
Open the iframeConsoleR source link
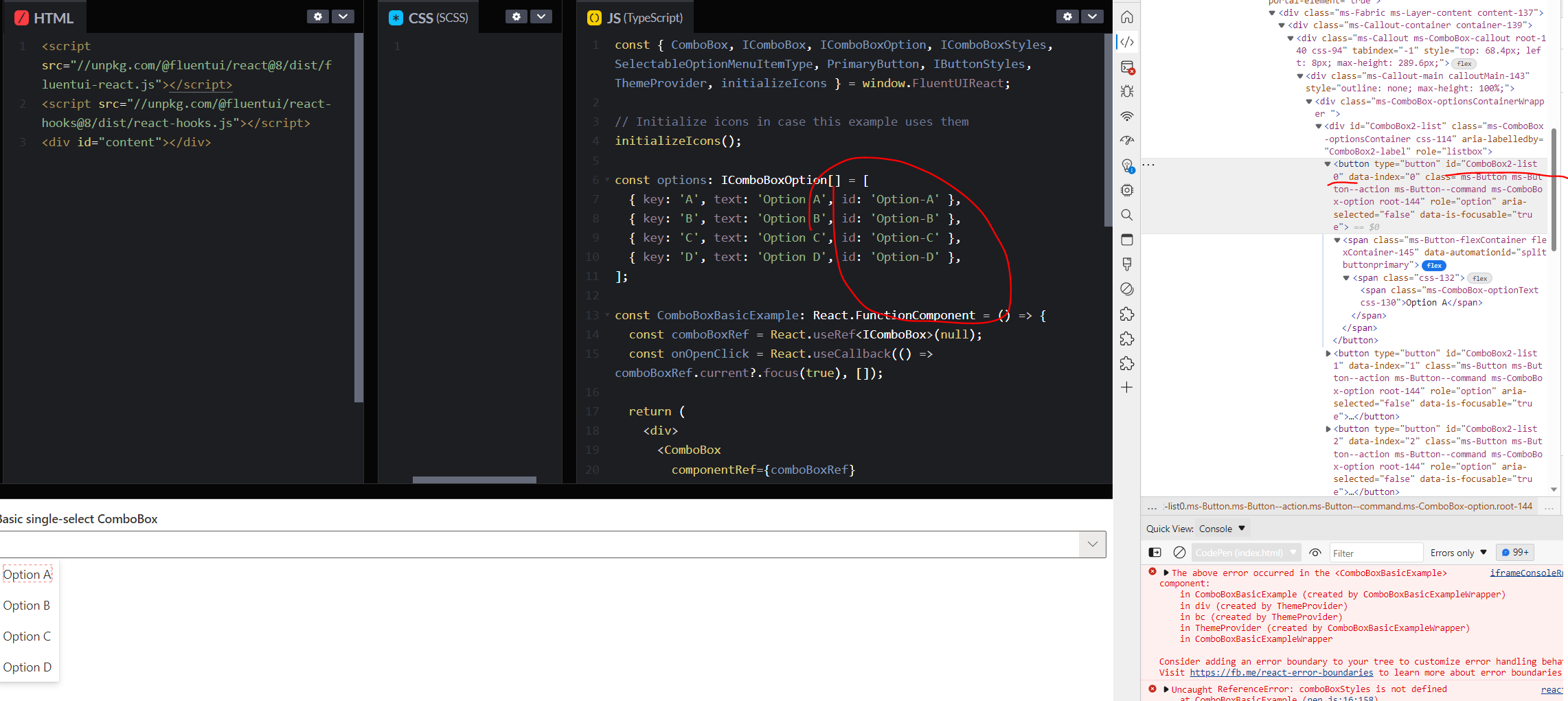point(1526,573)
